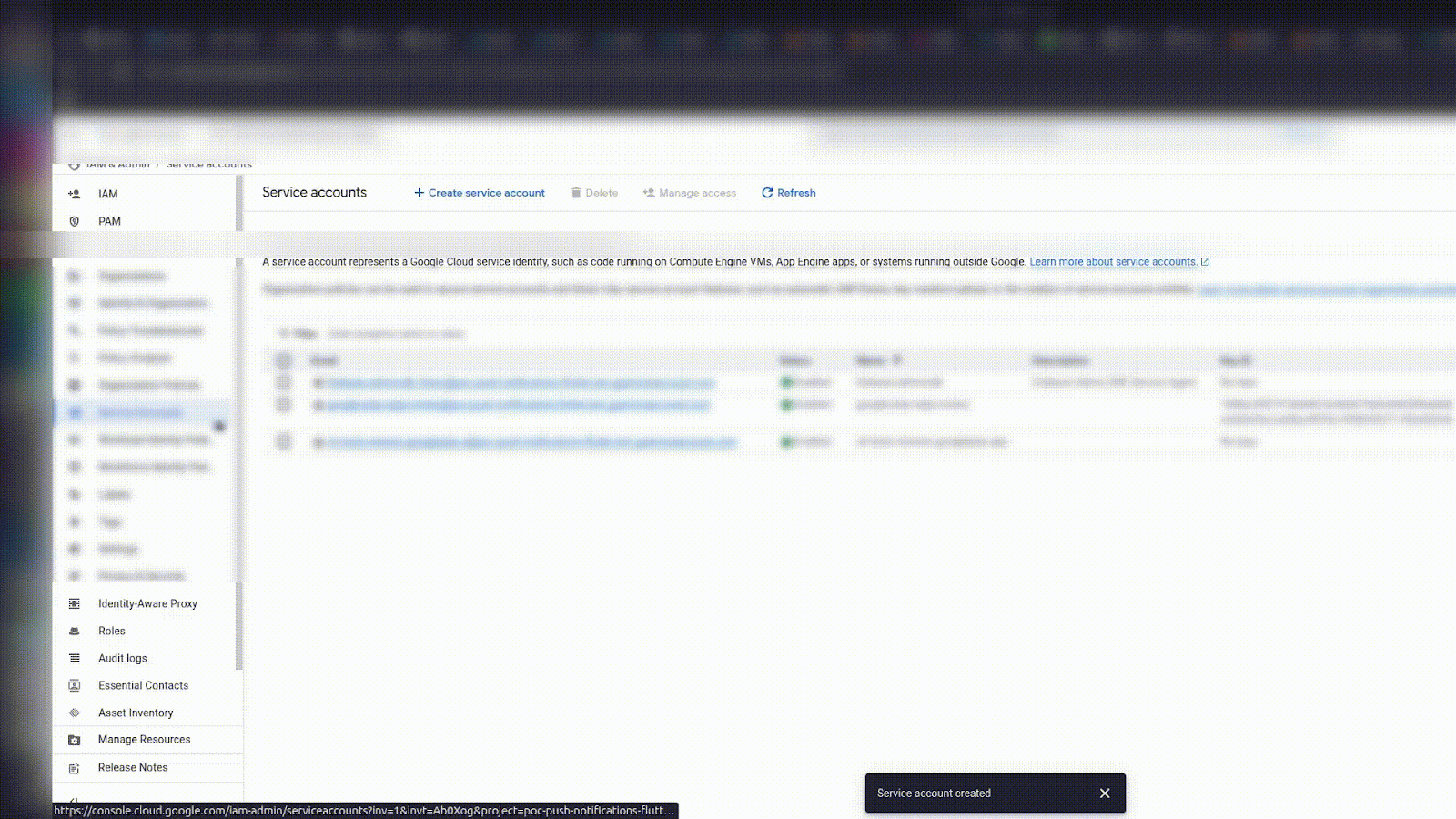Screen dimensions: 1456x819
Task: Open Learn more about service accounts link
Action: tap(1113, 262)
